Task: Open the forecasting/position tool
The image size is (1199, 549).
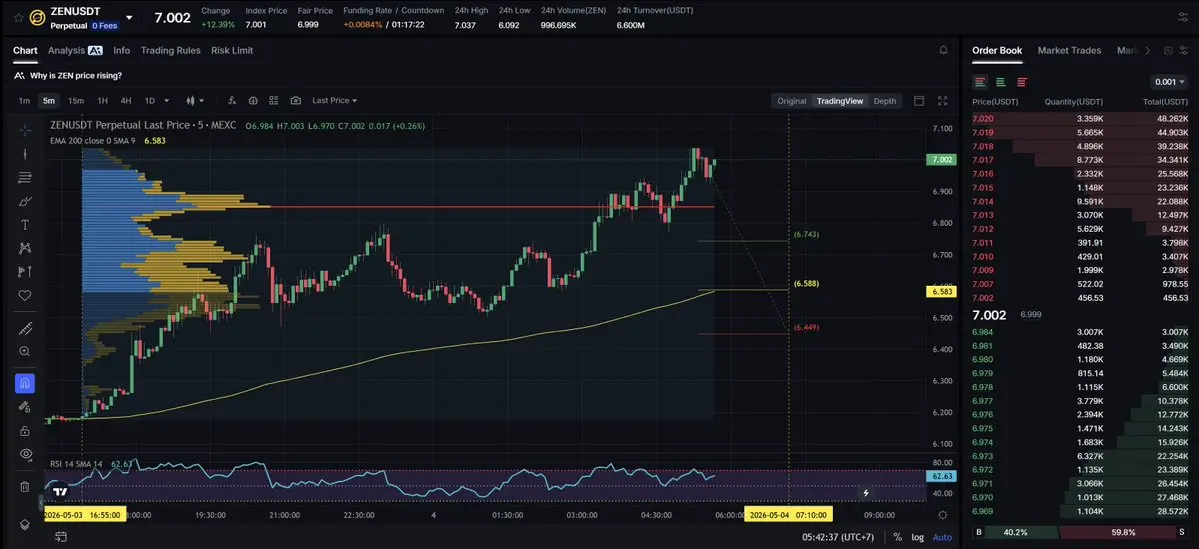Action: pos(24,271)
